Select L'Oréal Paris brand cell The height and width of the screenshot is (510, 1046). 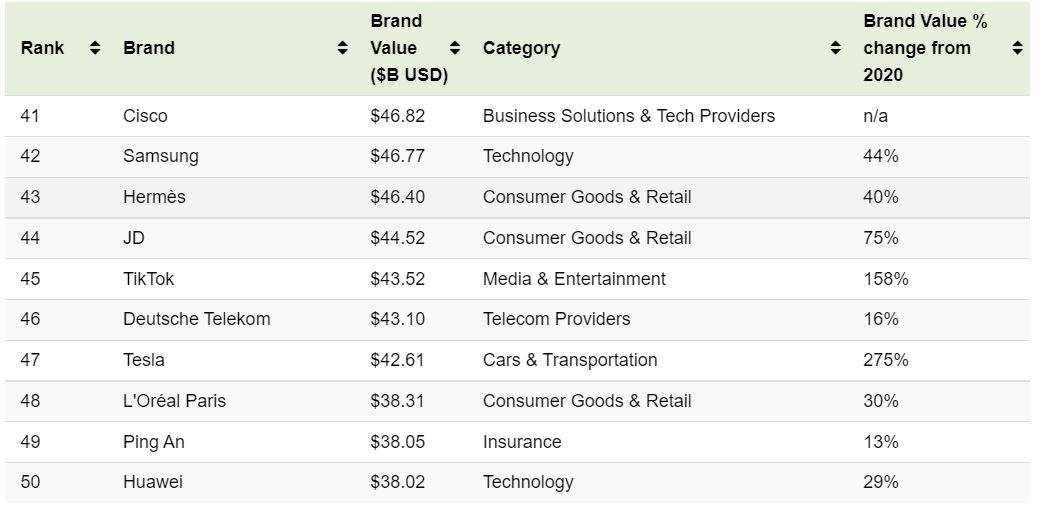click(175, 401)
